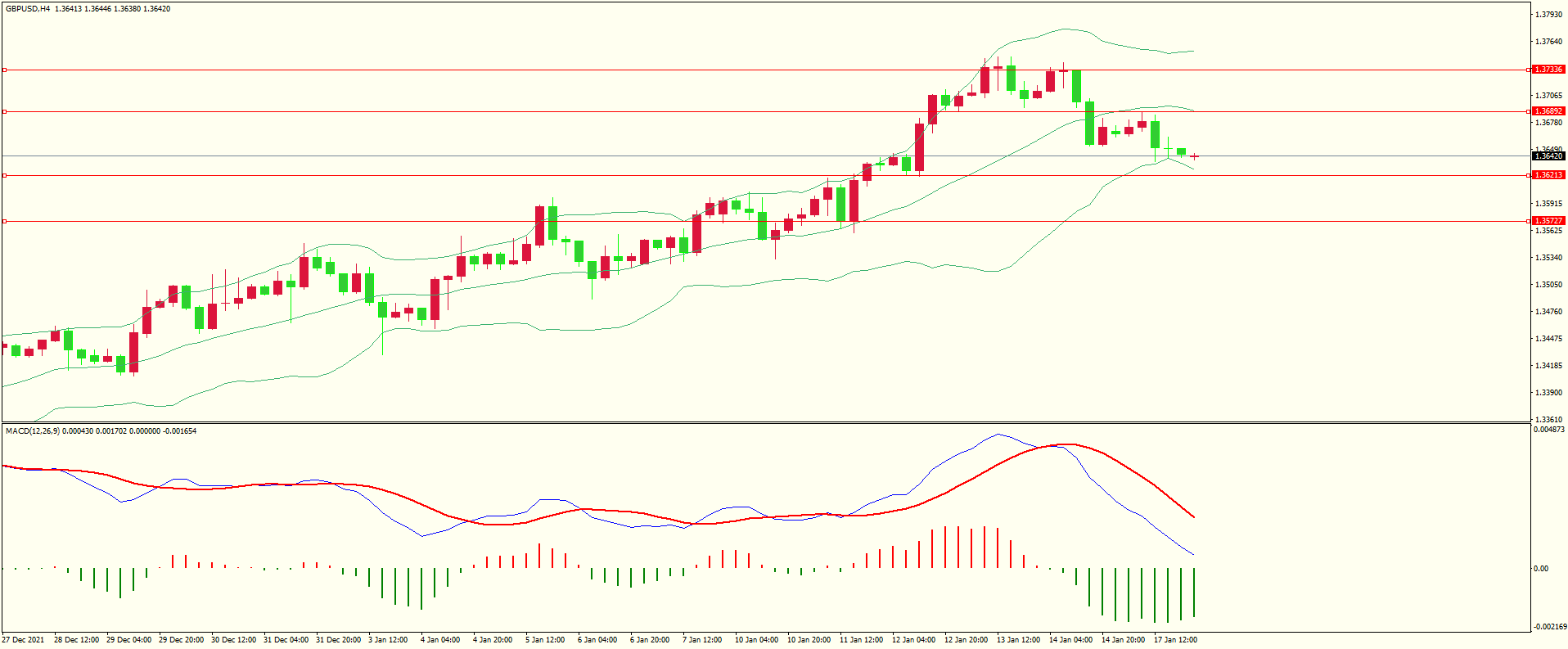The height and width of the screenshot is (649, 1568).
Task: Click the -0.002169 MACD scale value
Action: [1548, 627]
